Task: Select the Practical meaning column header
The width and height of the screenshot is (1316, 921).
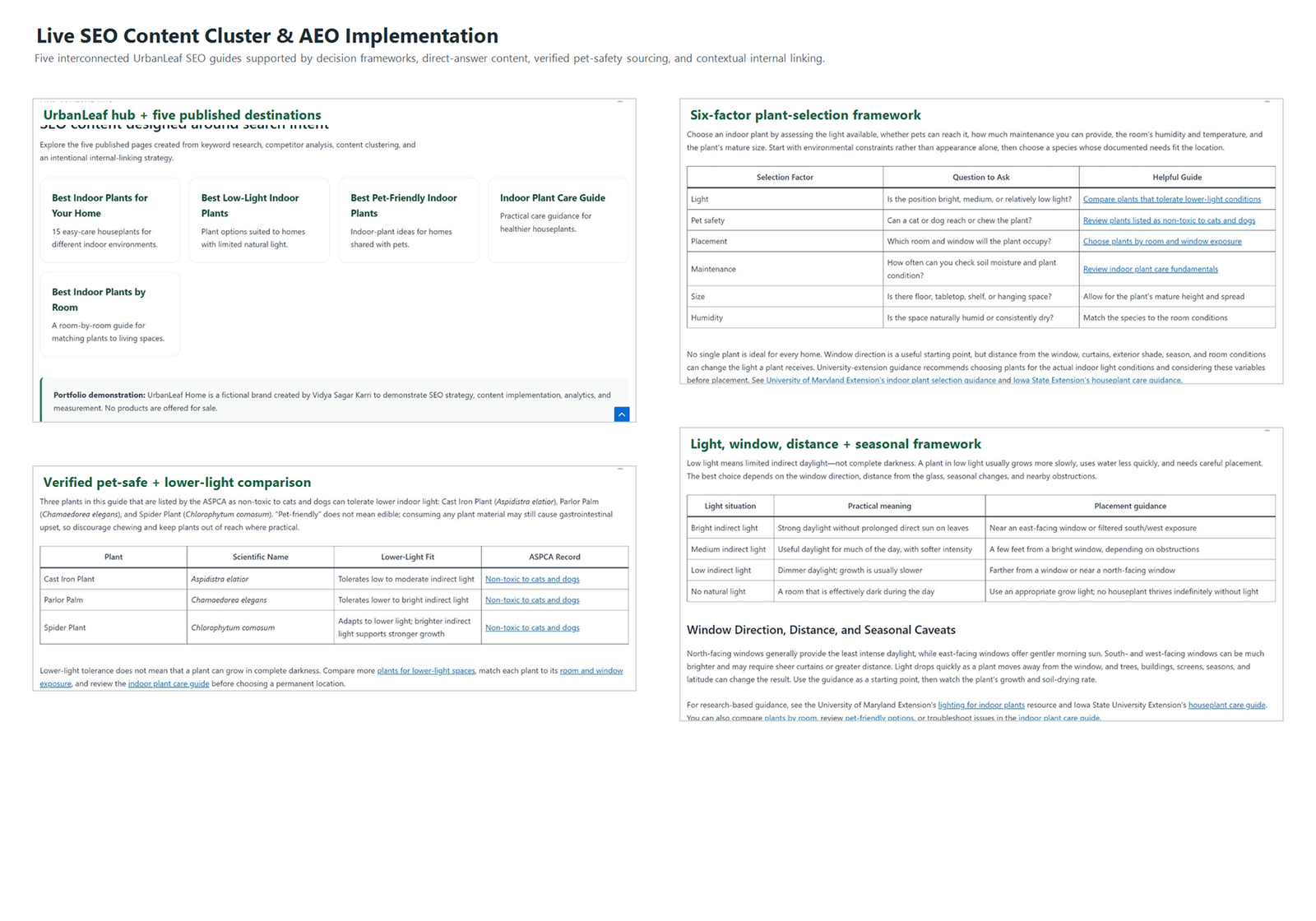Action: coord(879,506)
